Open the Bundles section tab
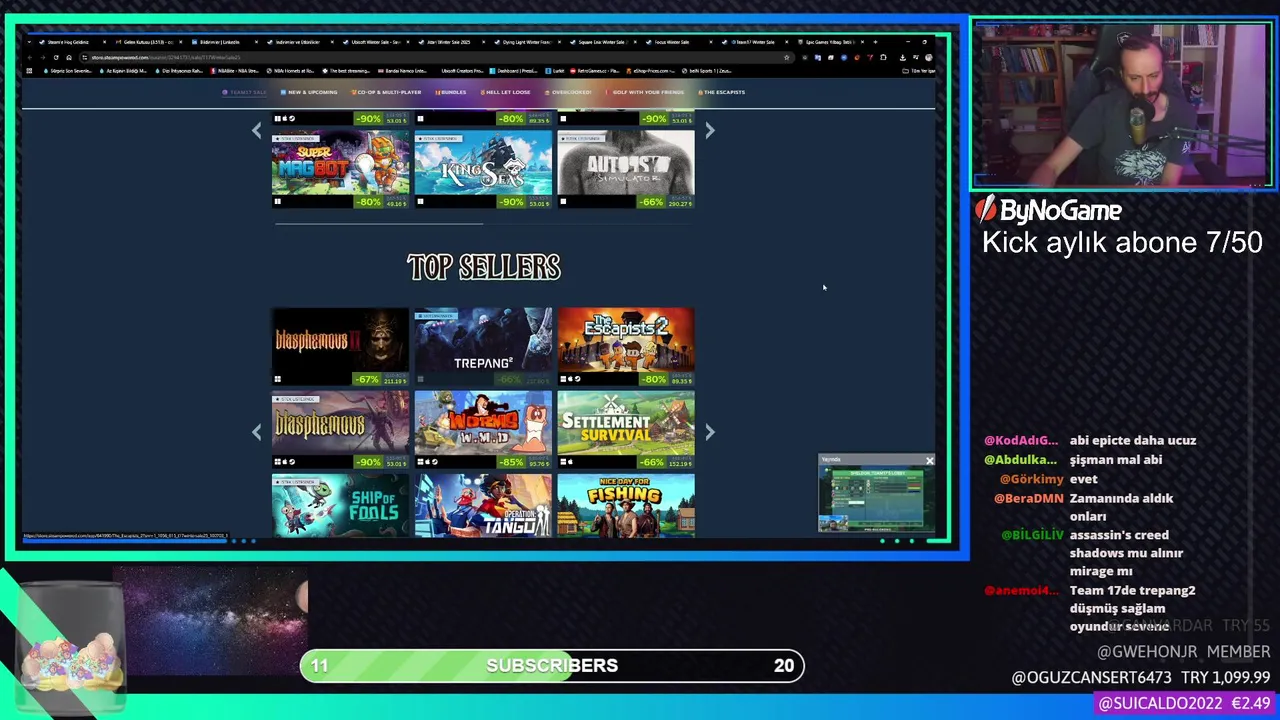Viewport: 1280px width, 720px height. tap(450, 92)
